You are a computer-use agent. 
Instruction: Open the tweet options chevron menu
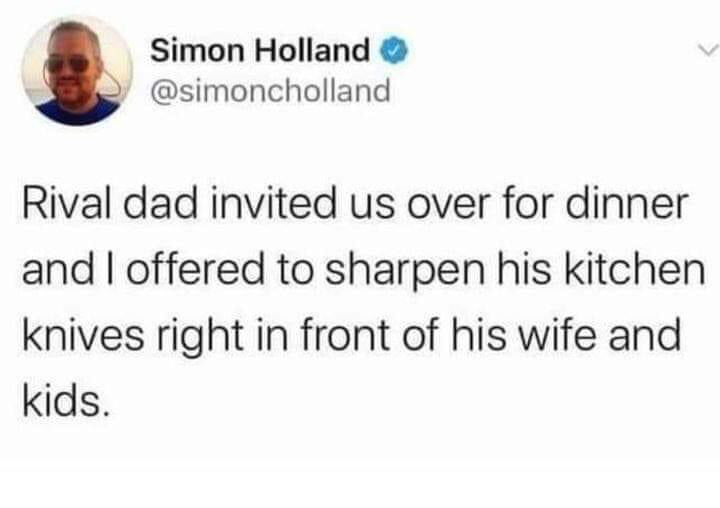coord(706,49)
